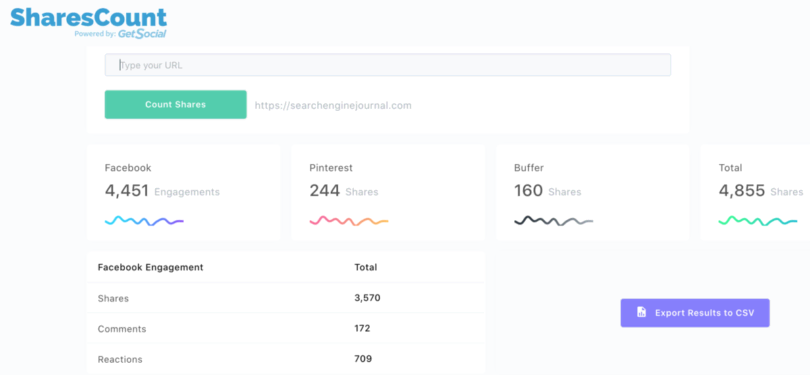Click the Facebook Engagement column header
The image size is (810, 375).
(150, 268)
